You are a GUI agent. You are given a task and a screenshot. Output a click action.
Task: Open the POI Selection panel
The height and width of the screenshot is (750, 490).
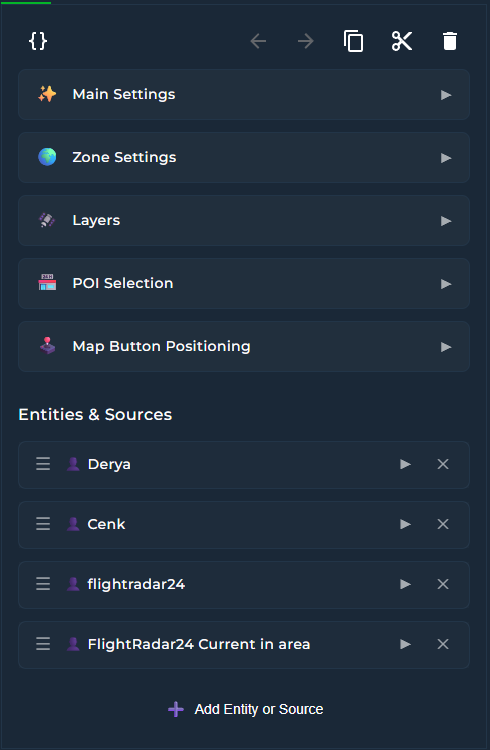pos(244,284)
